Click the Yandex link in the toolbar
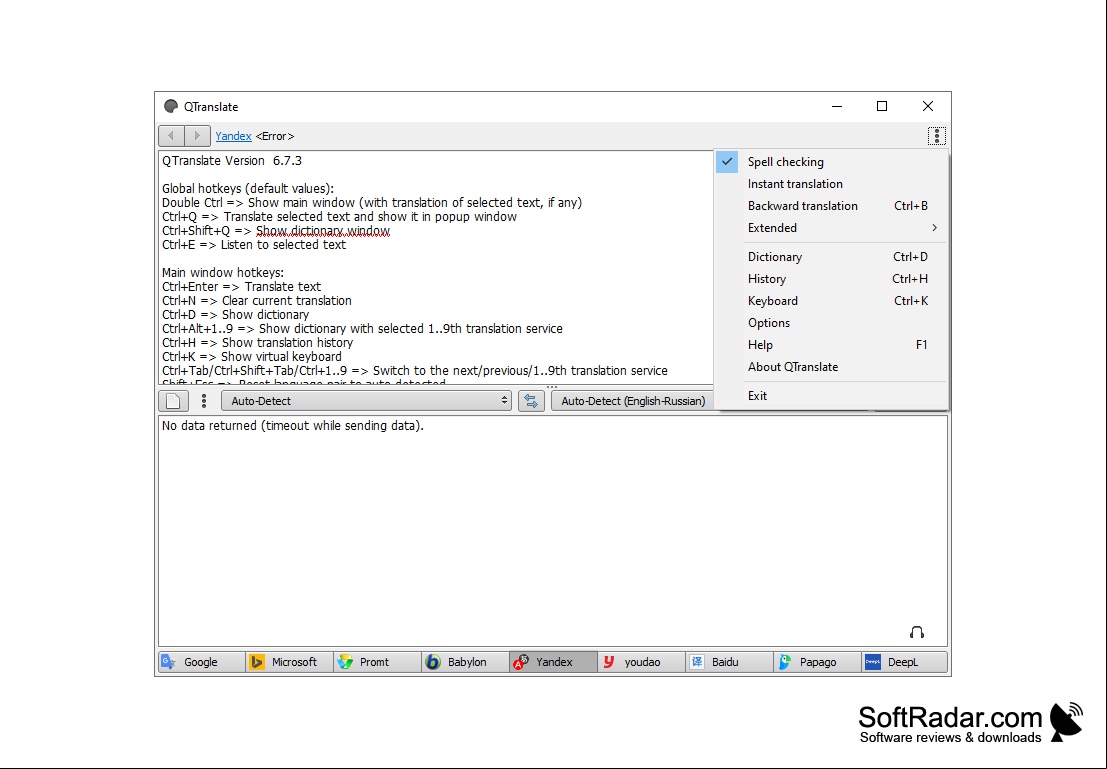 [x=233, y=136]
